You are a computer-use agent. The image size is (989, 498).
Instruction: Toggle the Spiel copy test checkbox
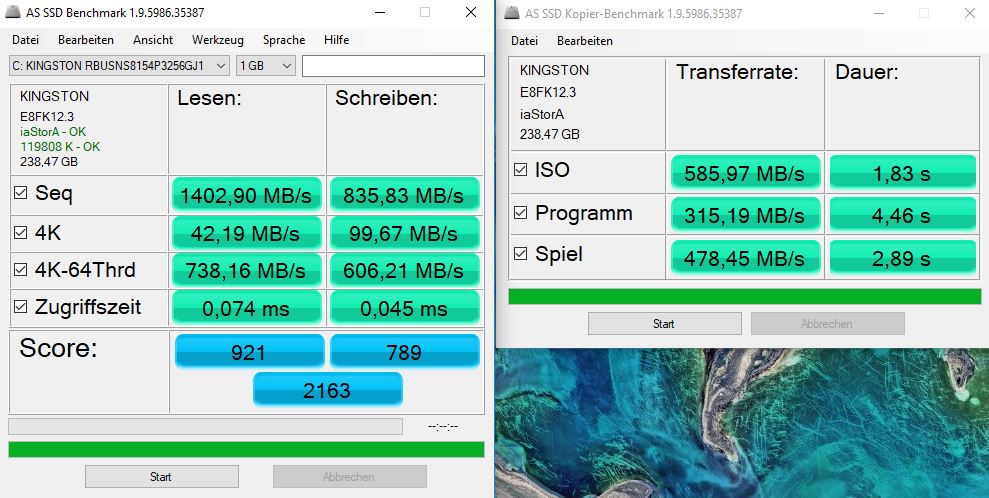pos(520,253)
